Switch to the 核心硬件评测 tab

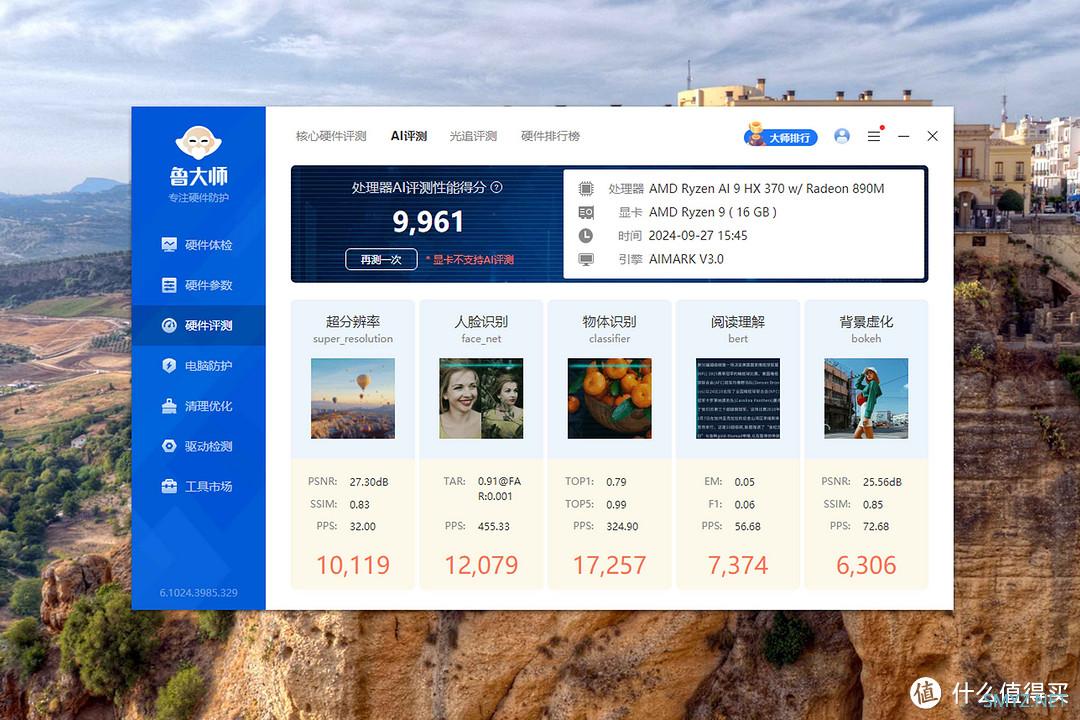[331, 136]
